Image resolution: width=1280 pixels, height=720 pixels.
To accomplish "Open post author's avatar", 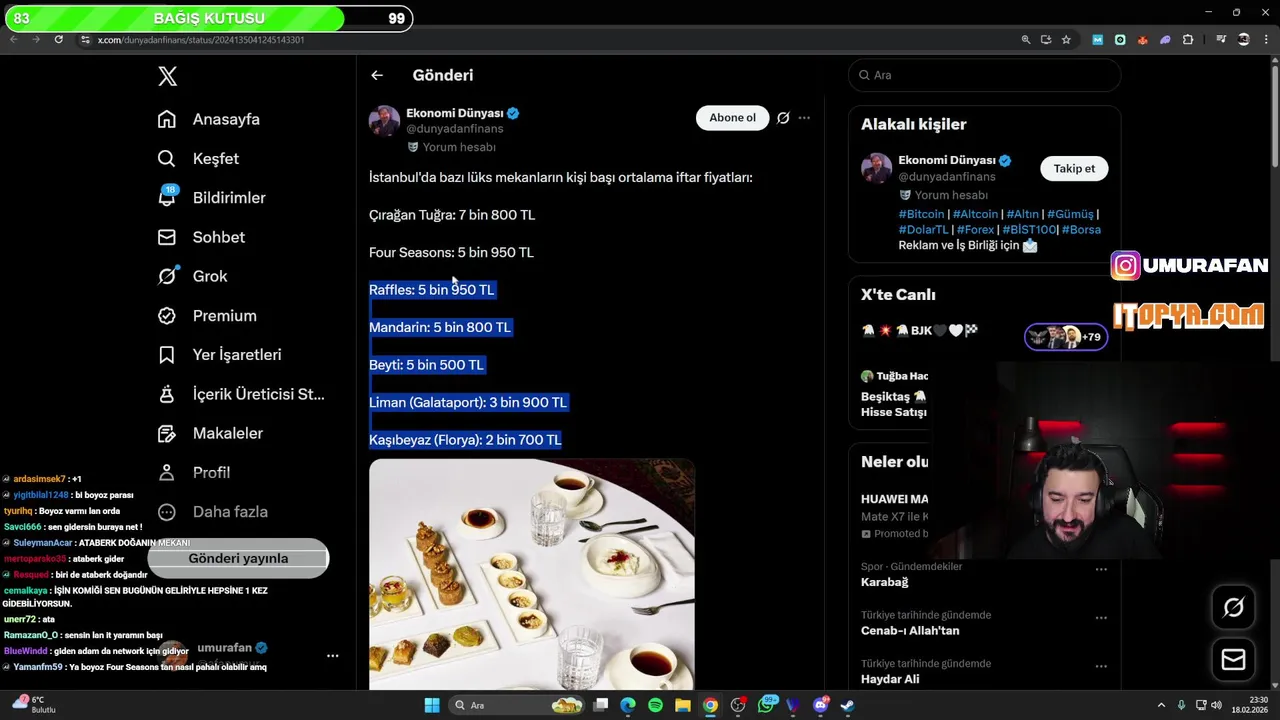I will [384, 121].
